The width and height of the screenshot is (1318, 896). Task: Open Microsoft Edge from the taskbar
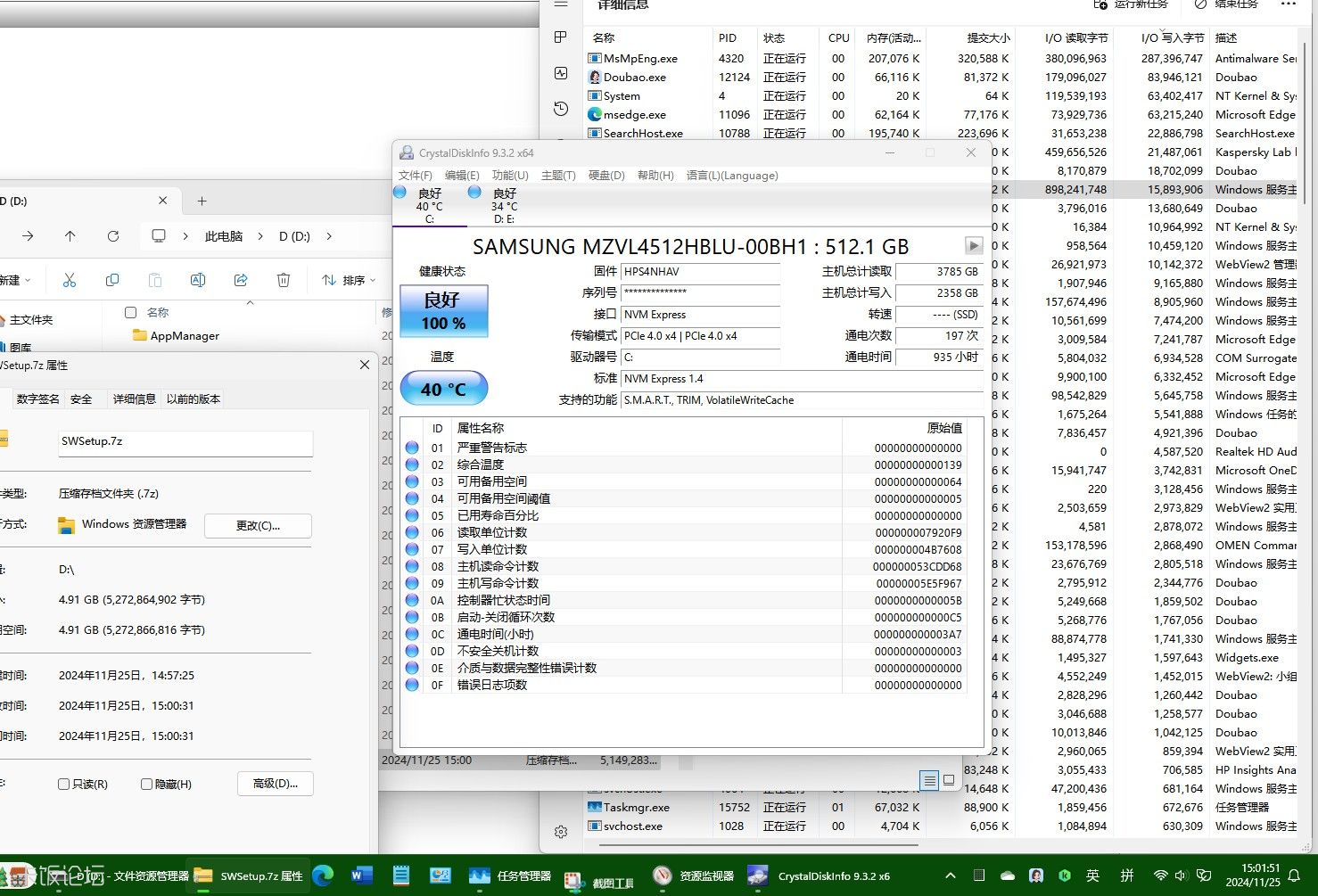point(323,875)
